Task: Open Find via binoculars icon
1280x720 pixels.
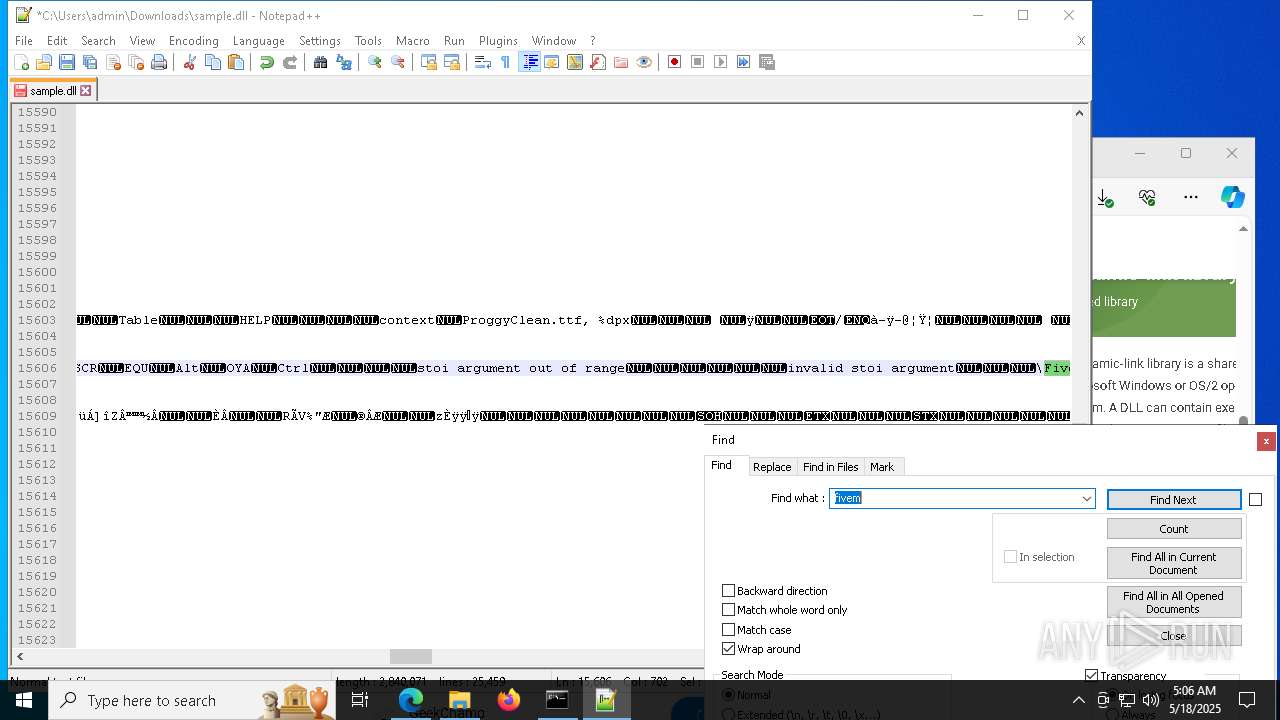Action: click(x=320, y=62)
